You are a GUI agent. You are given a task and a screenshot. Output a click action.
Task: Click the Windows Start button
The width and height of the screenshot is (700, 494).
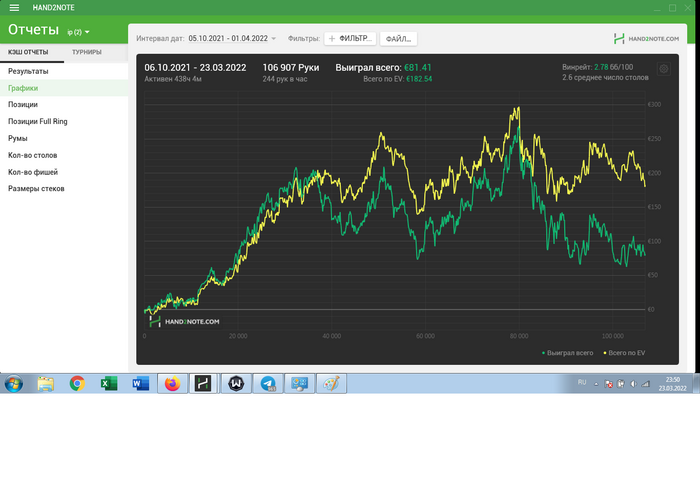pyautogui.click(x=14, y=384)
